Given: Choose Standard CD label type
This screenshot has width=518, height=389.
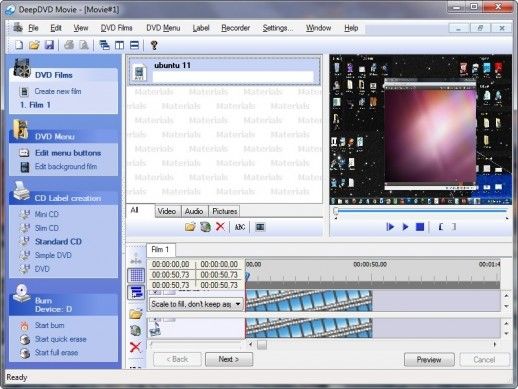Looking at the screenshot, I should [x=58, y=241].
